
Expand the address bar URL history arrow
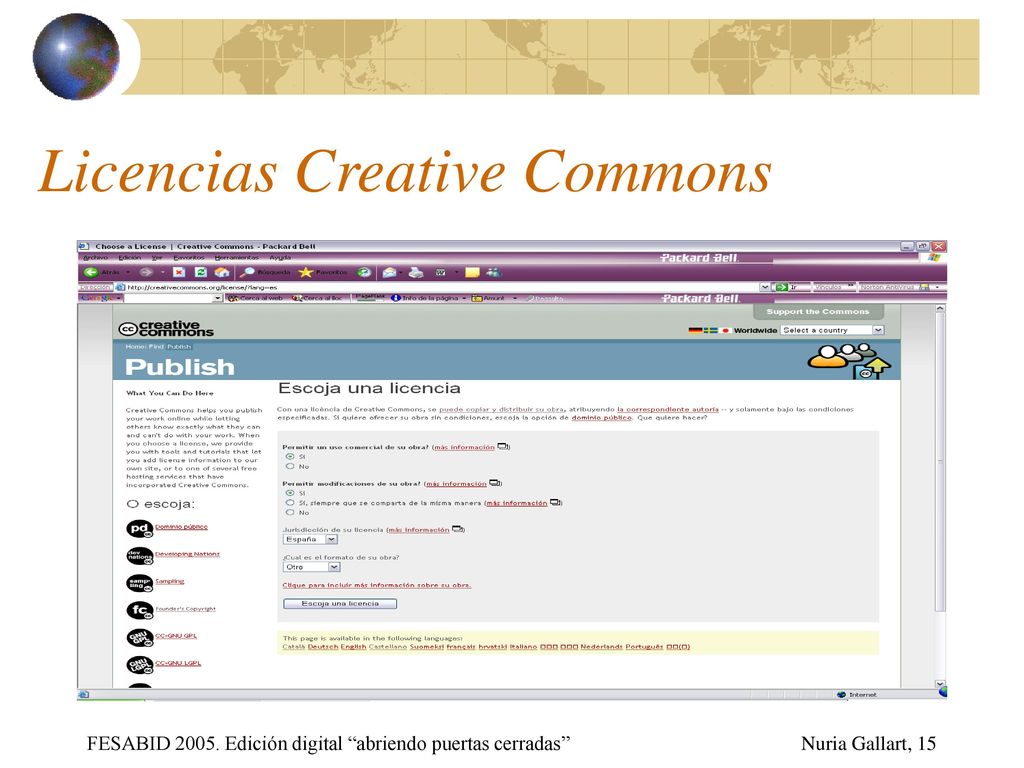[x=764, y=287]
